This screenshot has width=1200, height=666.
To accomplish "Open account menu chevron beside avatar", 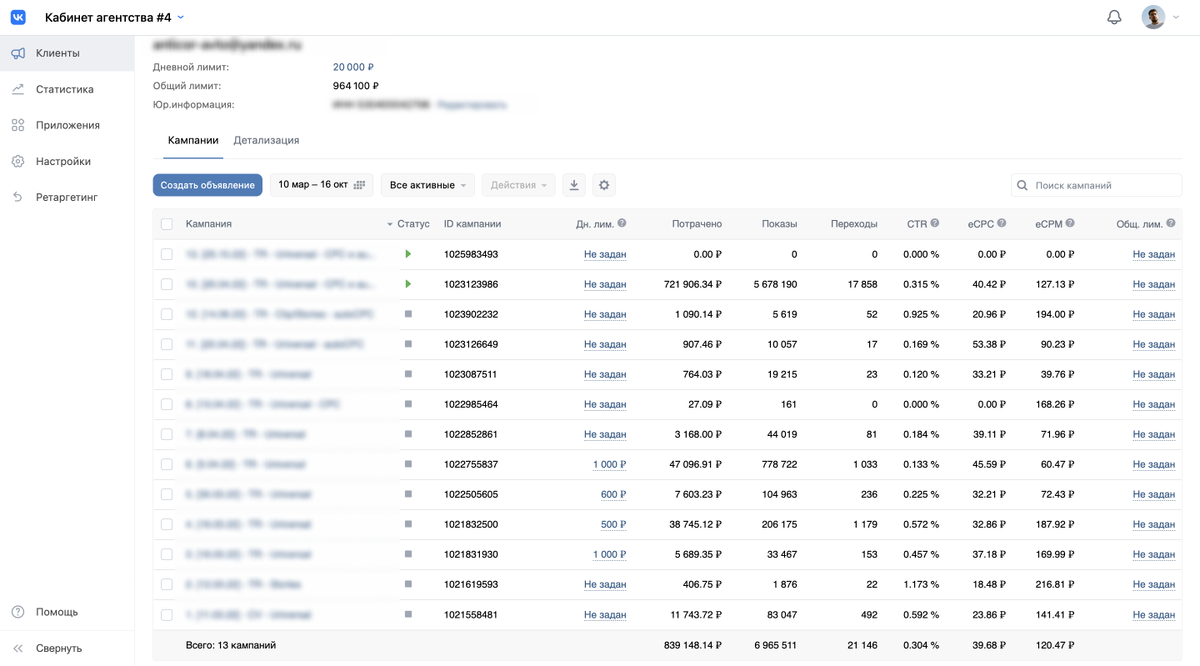I will 1178,18.
